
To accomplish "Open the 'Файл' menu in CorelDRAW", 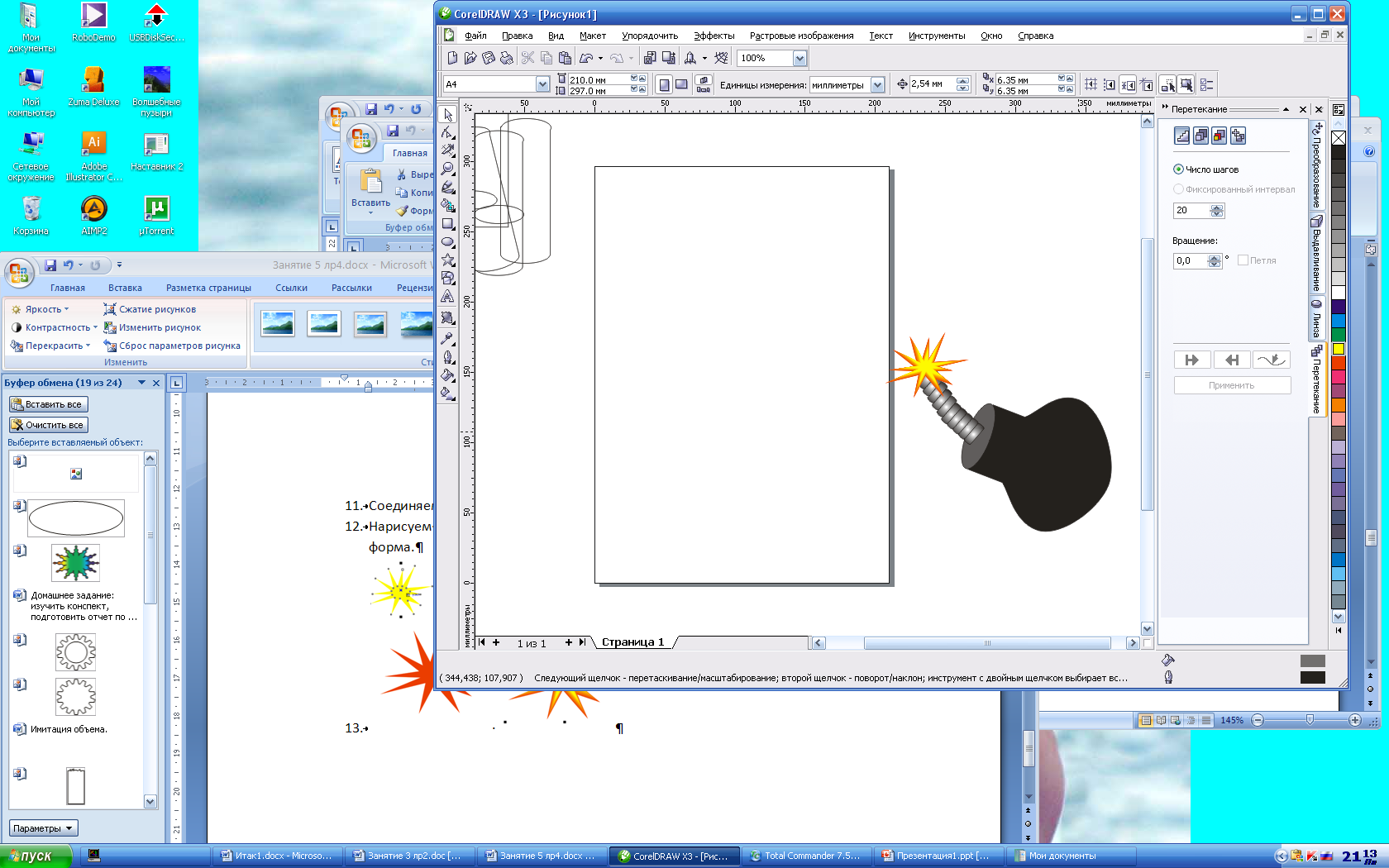I will coord(475,36).
